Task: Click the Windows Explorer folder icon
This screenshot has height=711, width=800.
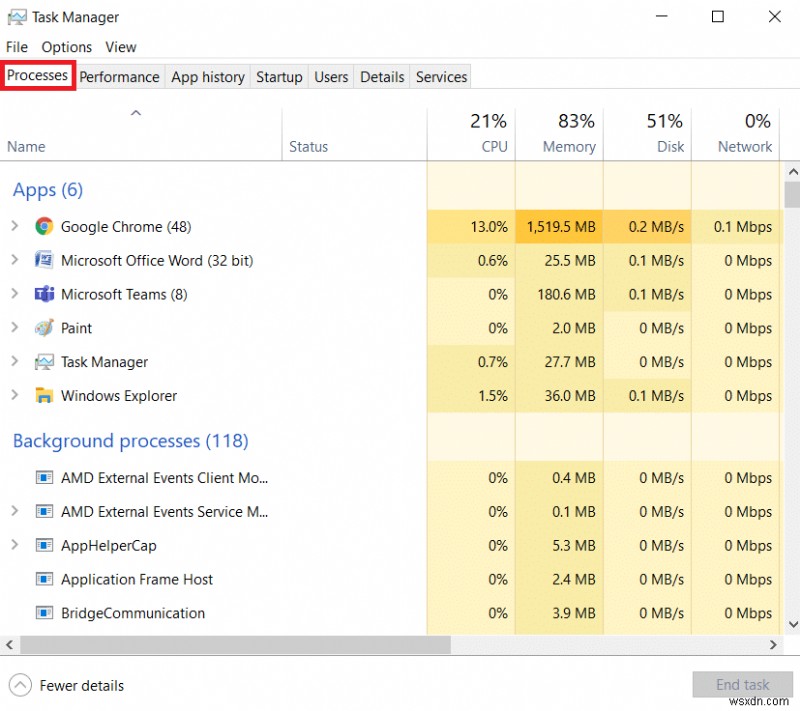Action: point(44,396)
